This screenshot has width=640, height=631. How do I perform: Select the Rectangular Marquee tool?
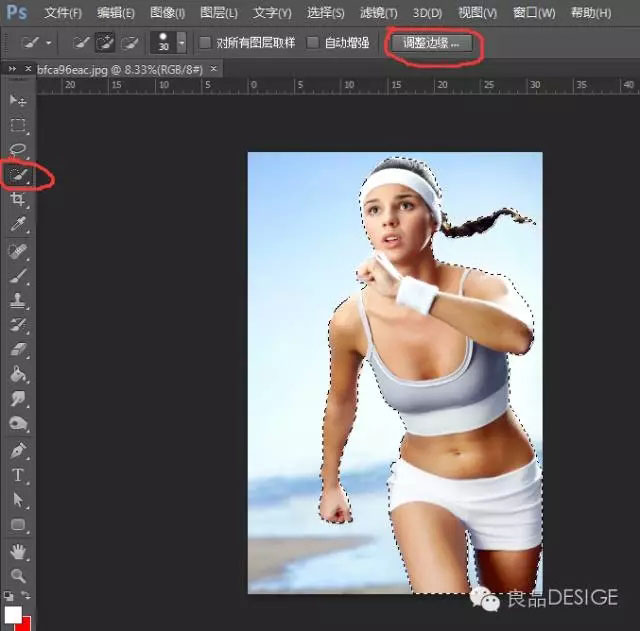tap(18, 126)
